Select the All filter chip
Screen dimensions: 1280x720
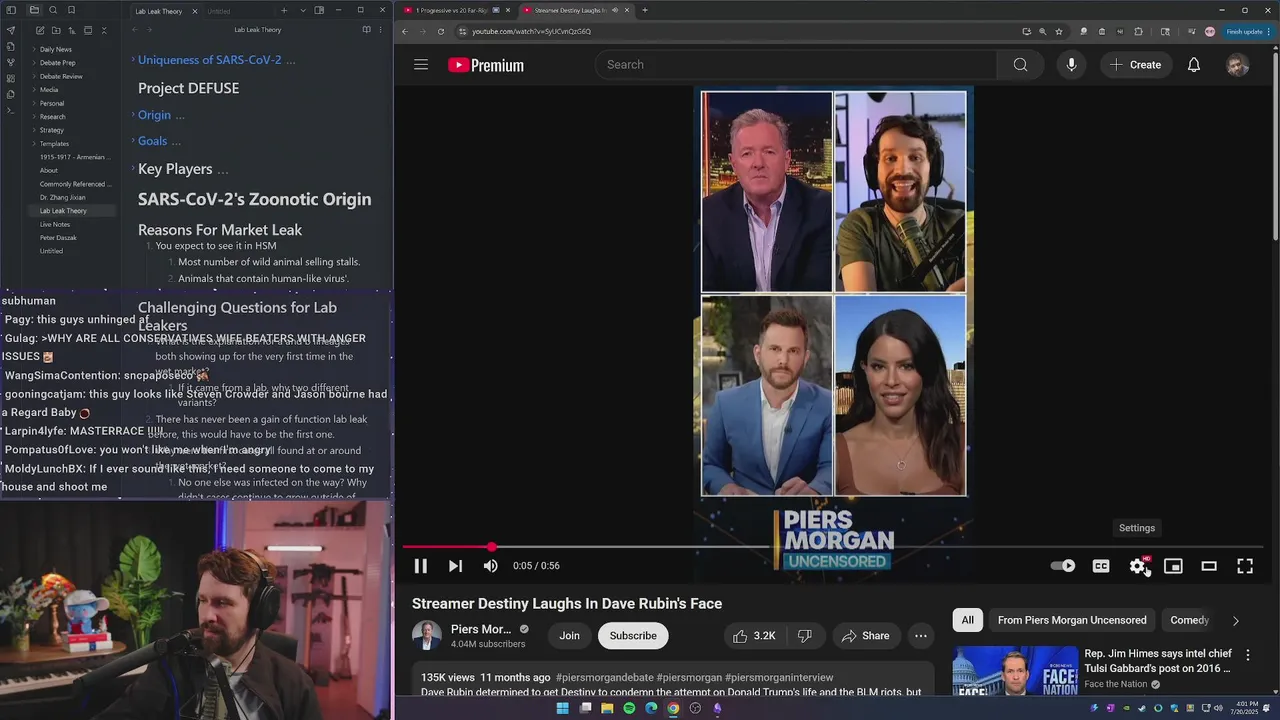[x=968, y=620]
